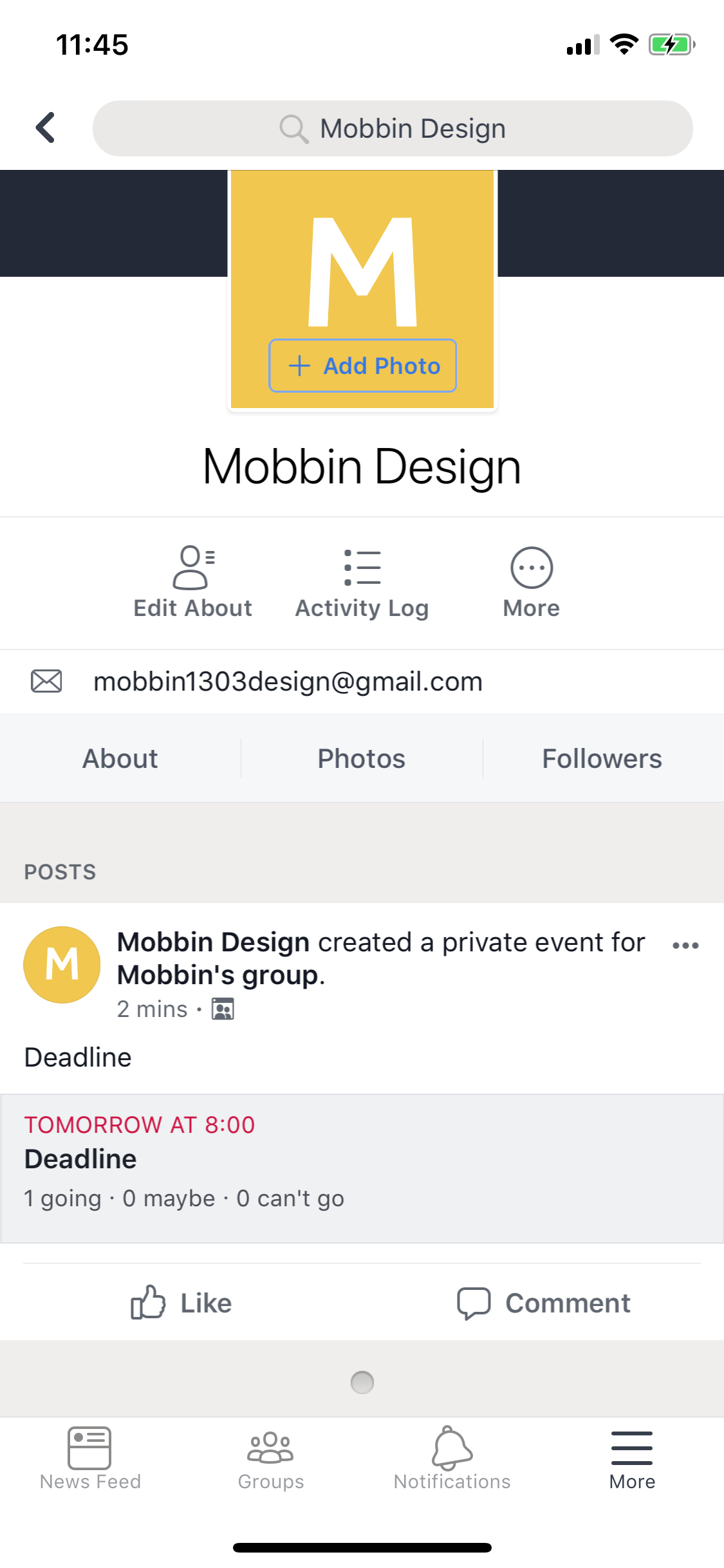Open the Deadline event card
724x1568 pixels.
click(x=362, y=1168)
